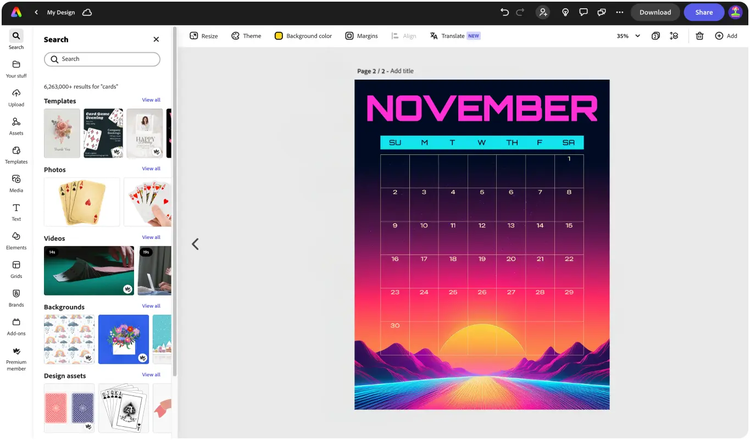Click the Premium member crown icon
The height and width of the screenshot is (440, 750).
click(16, 351)
